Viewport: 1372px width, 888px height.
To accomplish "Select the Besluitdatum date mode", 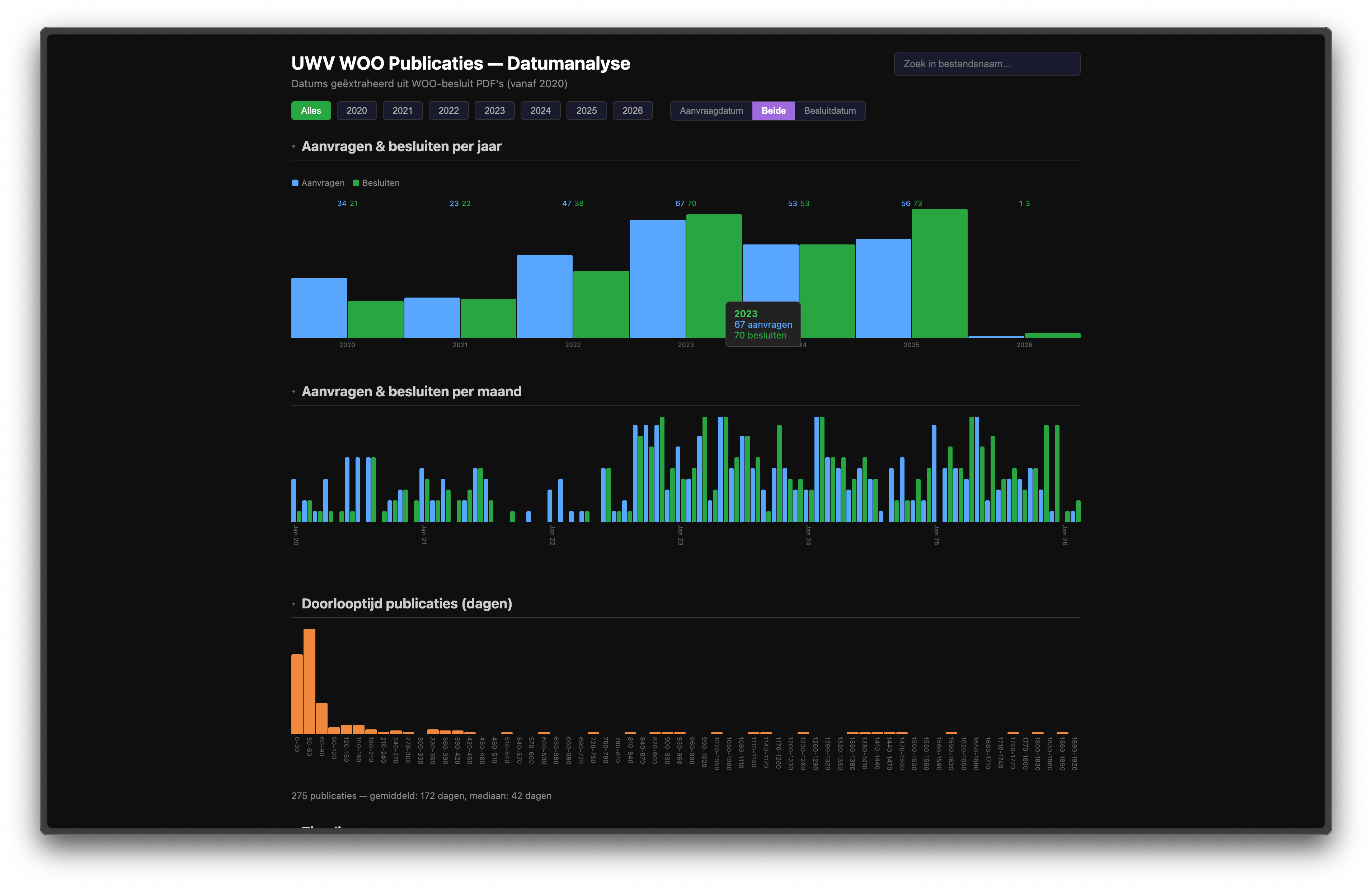I will click(x=830, y=111).
